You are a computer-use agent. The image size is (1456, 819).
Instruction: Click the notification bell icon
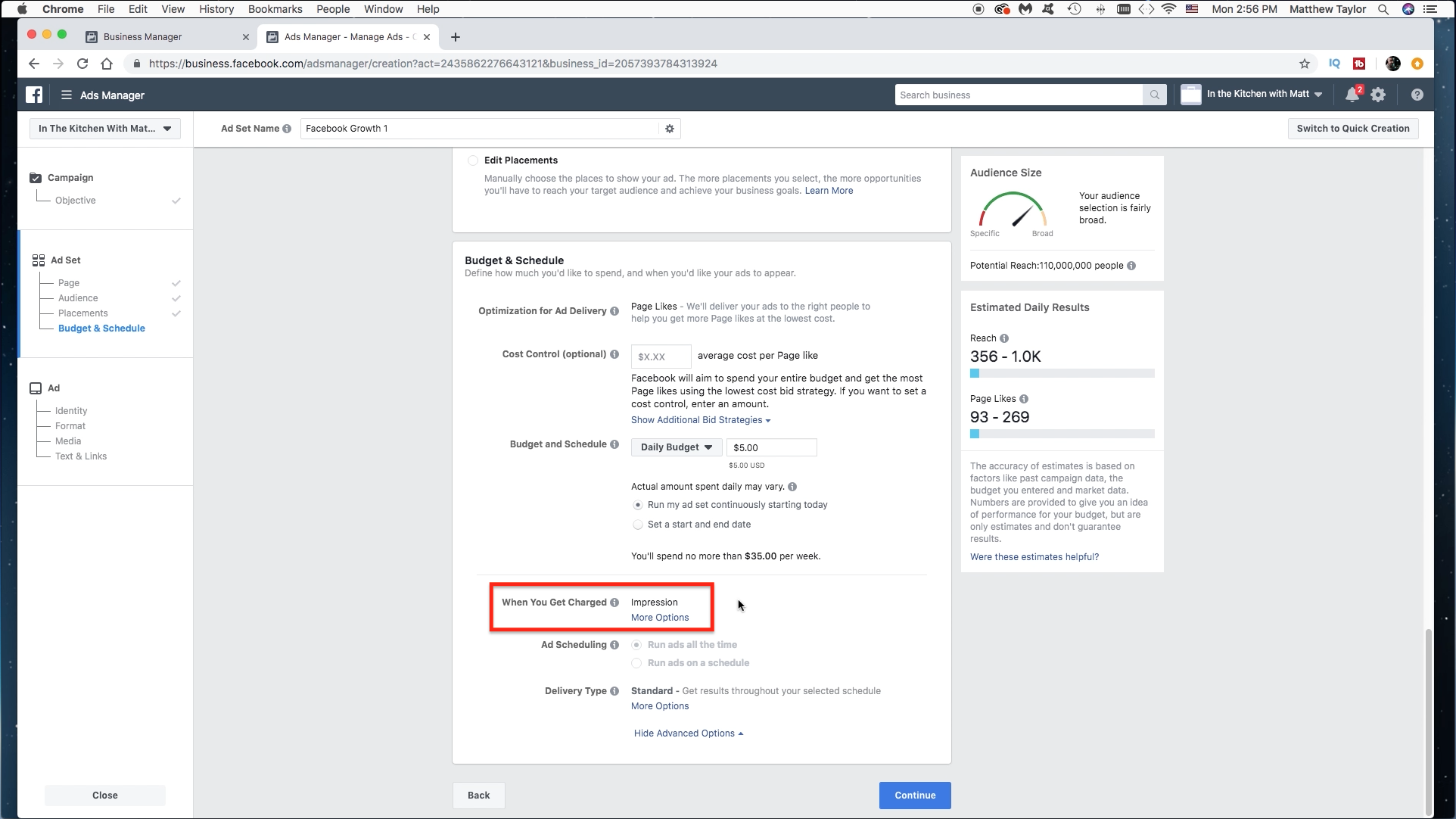(1353, 95)
